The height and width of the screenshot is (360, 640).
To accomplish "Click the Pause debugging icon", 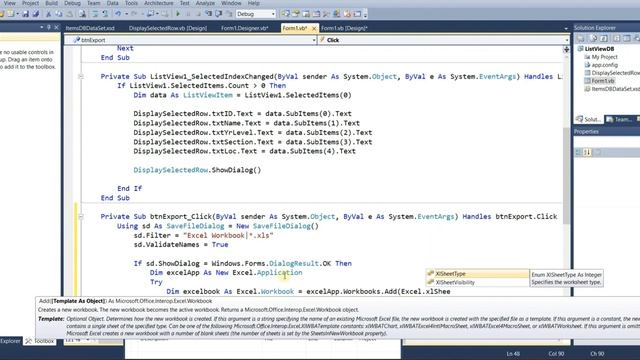I will tap(188, 14).
